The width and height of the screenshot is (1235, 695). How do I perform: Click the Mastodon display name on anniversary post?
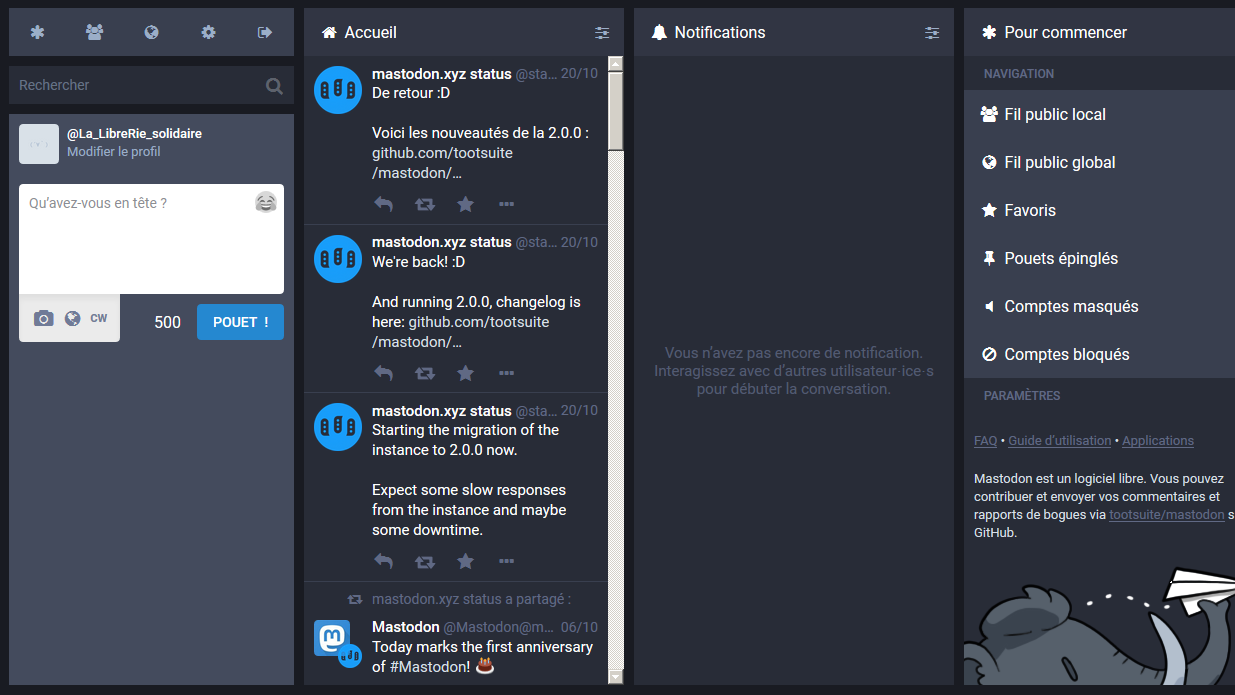405,627
